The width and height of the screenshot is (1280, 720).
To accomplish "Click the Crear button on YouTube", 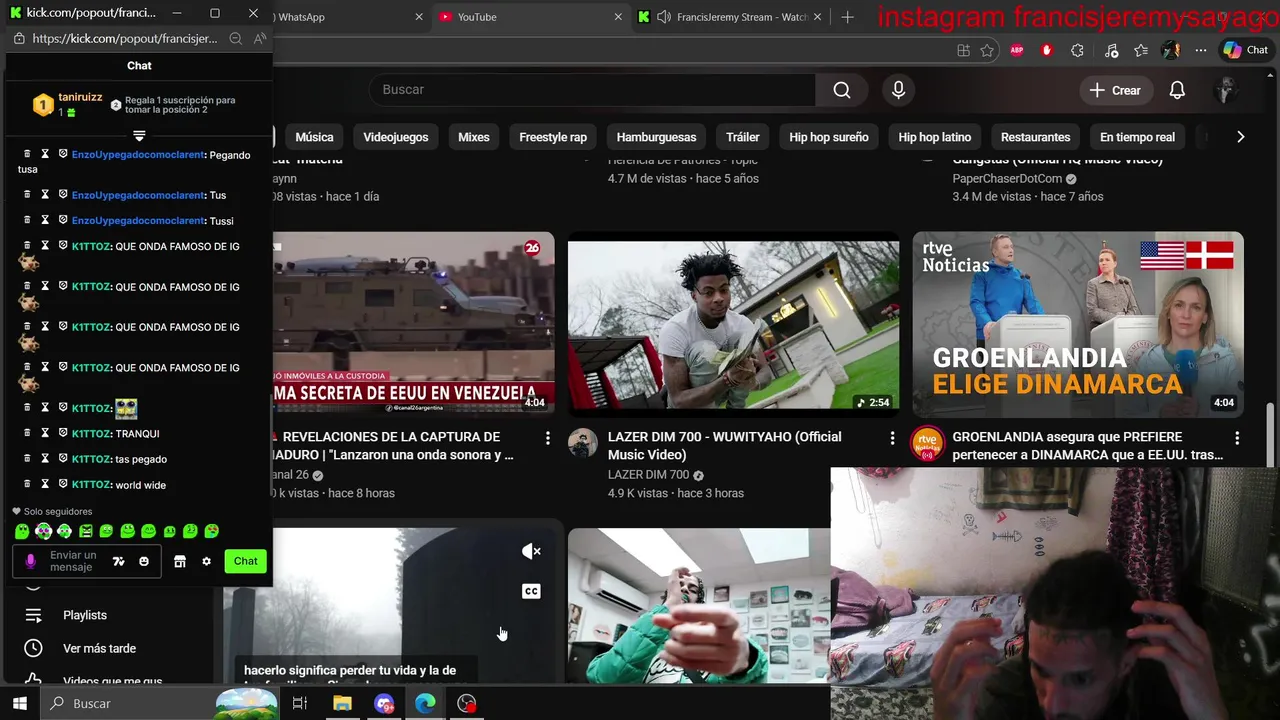I will (1114, 90).
